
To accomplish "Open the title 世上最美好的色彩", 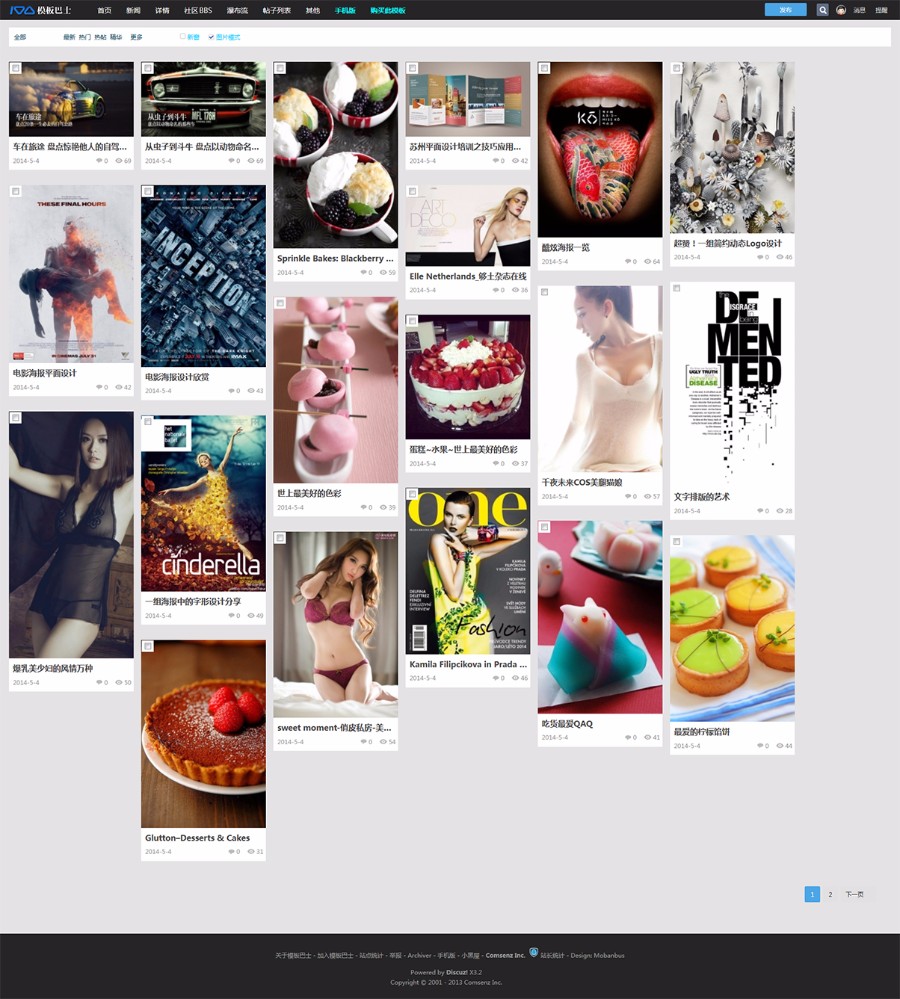I will pos(310,493).
